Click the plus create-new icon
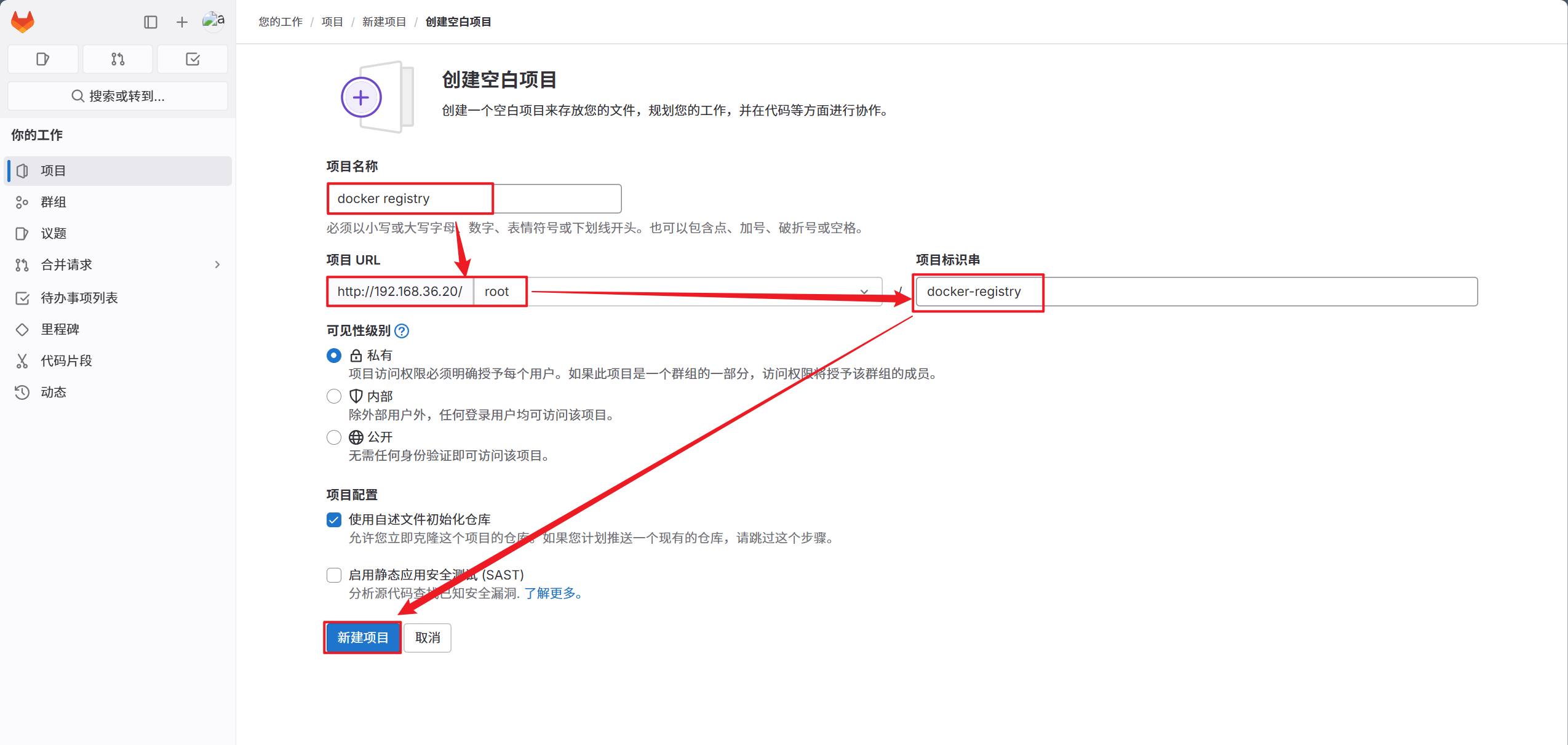This screenshot has height=745, width=1568. click(181, 22)
